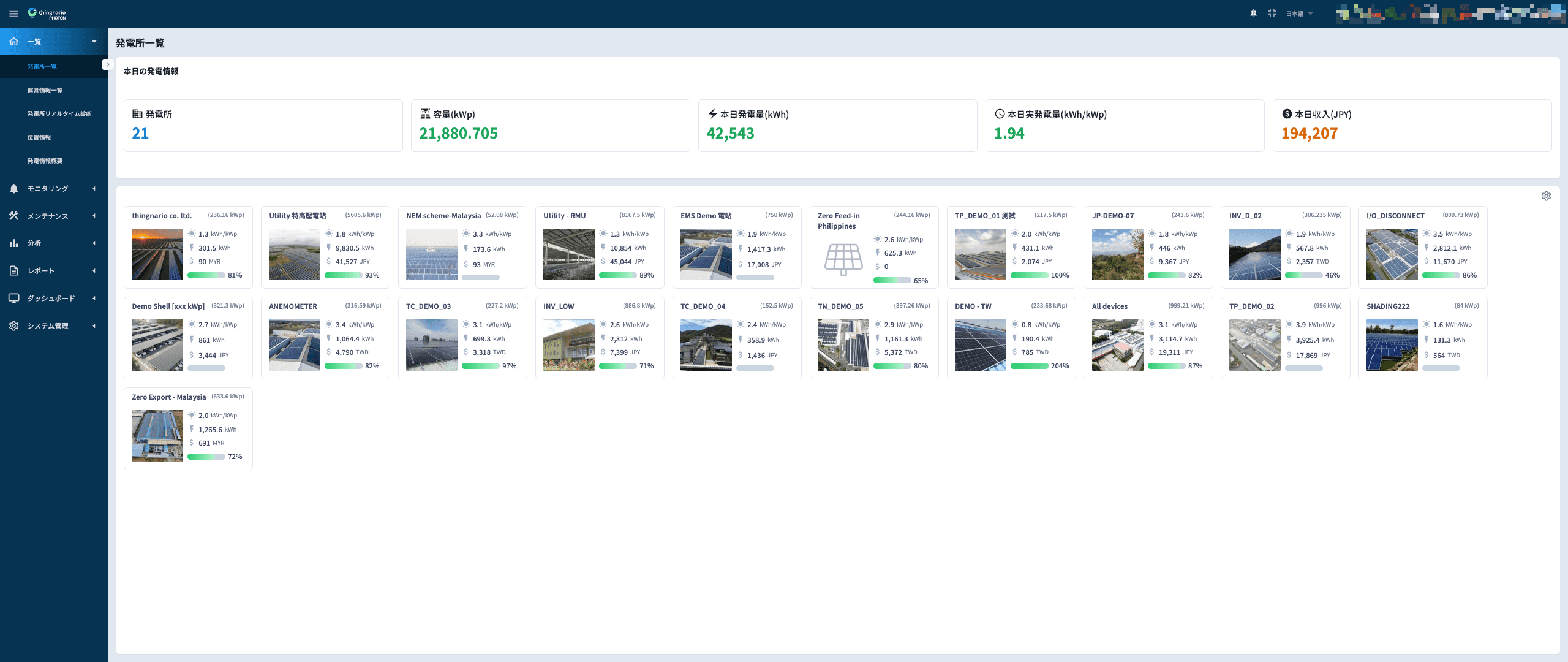Click the thingnario co. ltd. plant thumbnail
The width and height of the screenshot is (1568, 662).
click(157, 254)
